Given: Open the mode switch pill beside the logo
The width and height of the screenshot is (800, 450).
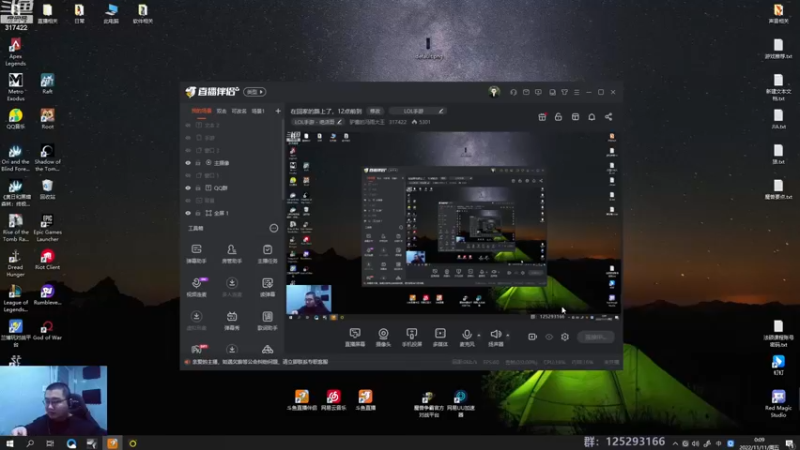Looking at the screenshot, I should [x=255, y=92].
